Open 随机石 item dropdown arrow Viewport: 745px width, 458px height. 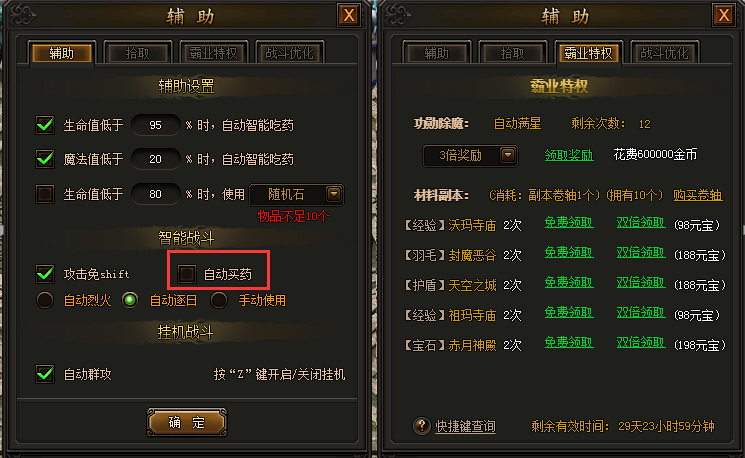[x=334, y=194]
